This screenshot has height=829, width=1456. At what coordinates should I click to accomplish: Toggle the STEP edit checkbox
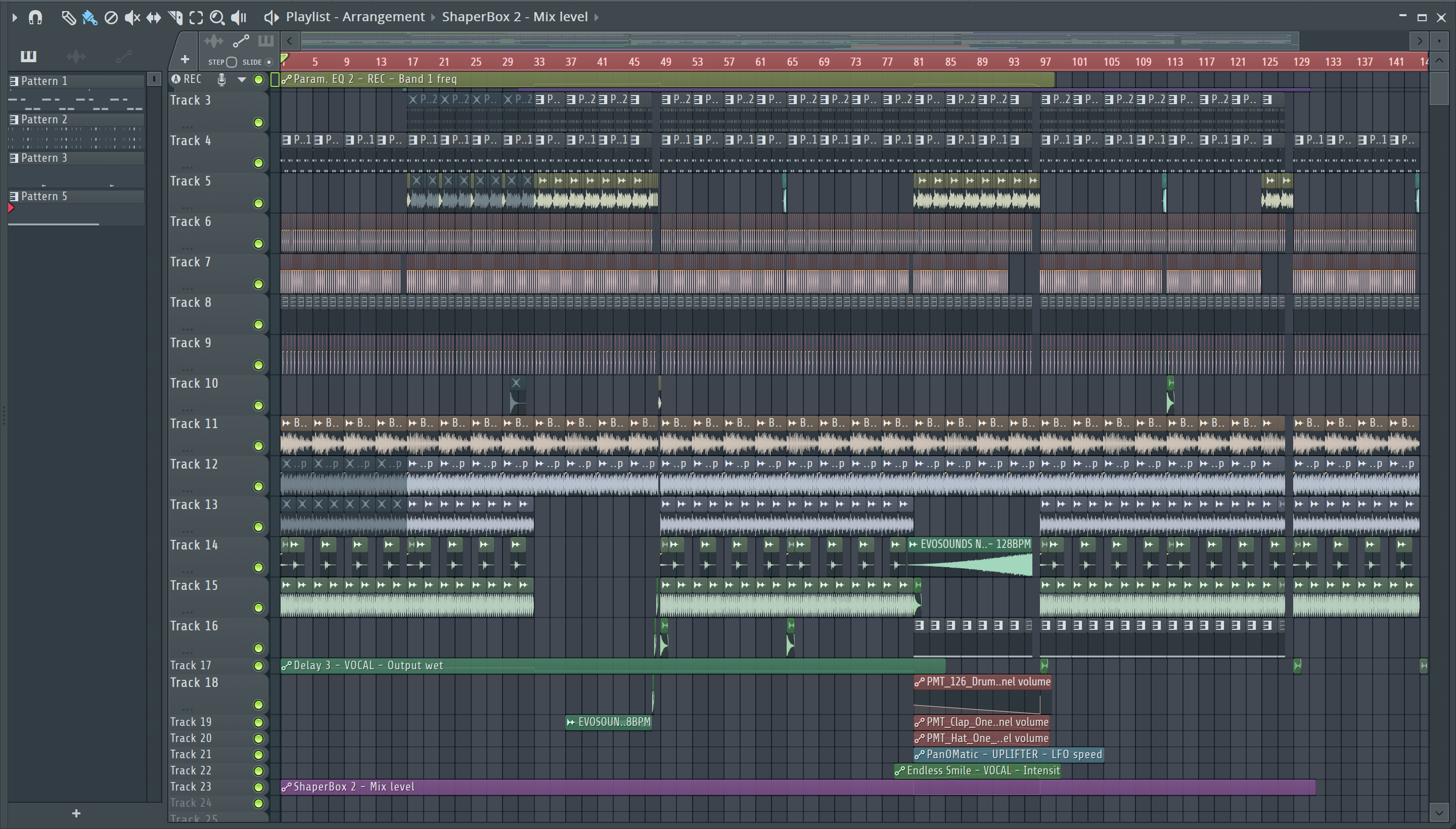pos(231,62)
